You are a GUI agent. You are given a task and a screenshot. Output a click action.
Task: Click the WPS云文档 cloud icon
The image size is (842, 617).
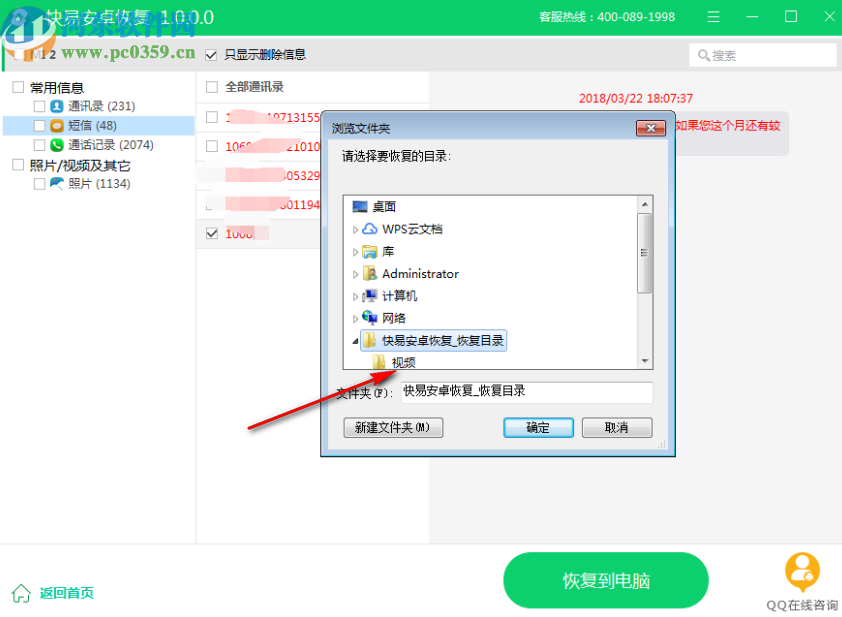coord(369,229)
